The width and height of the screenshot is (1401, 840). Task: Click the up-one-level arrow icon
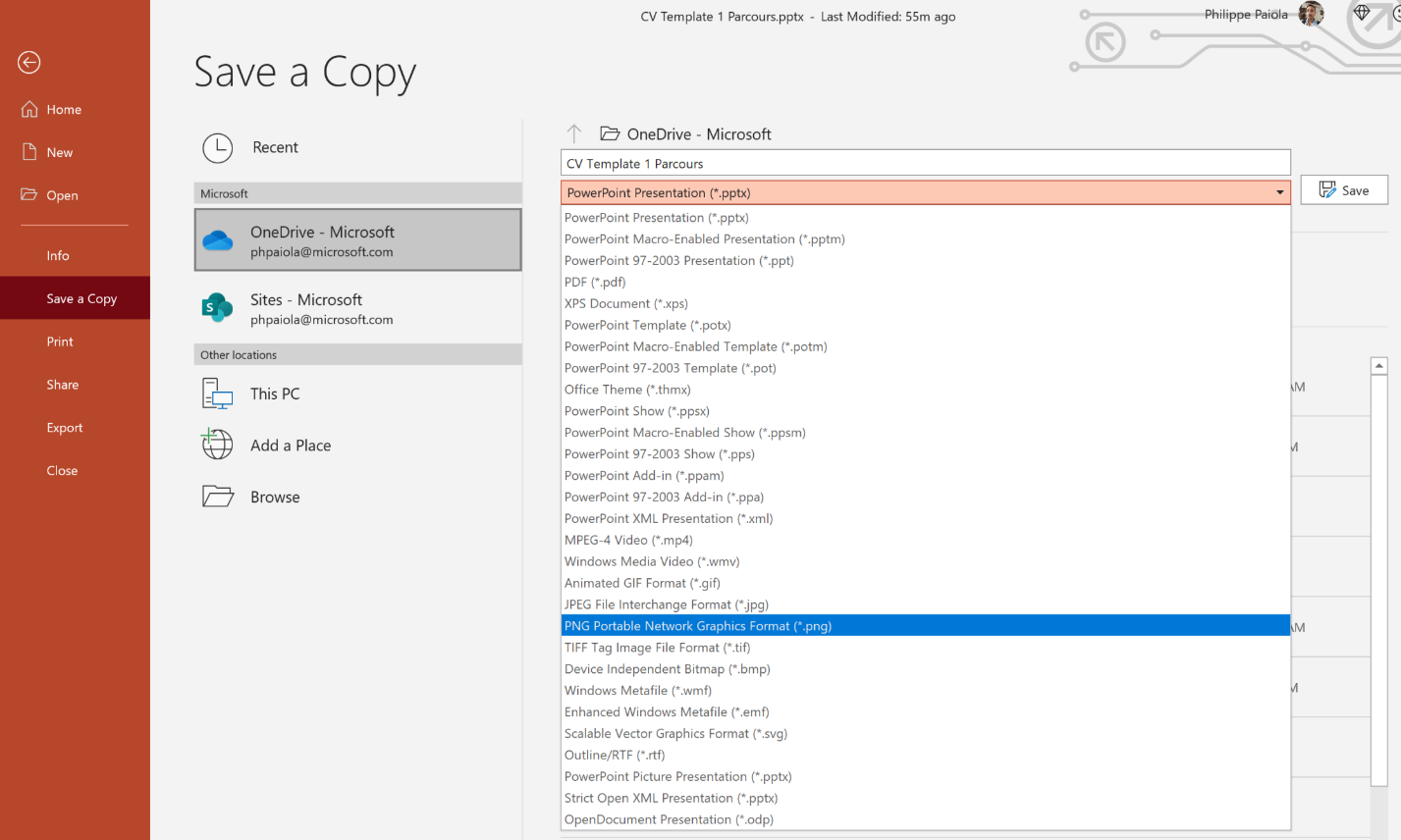point(574,133)
